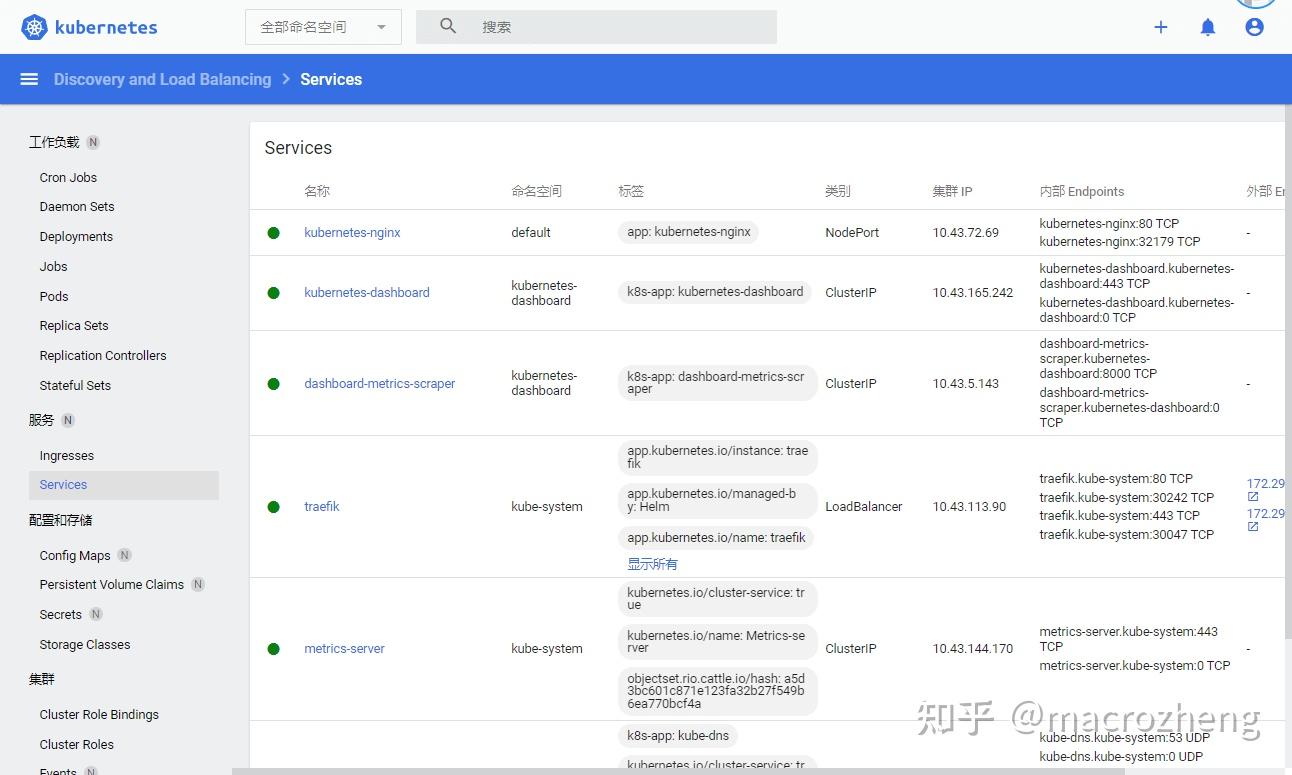This screenshot has width=1292, height=775.
Task: Click the green status icon for kubernetes-nginx
Action: tap(273, 232)
